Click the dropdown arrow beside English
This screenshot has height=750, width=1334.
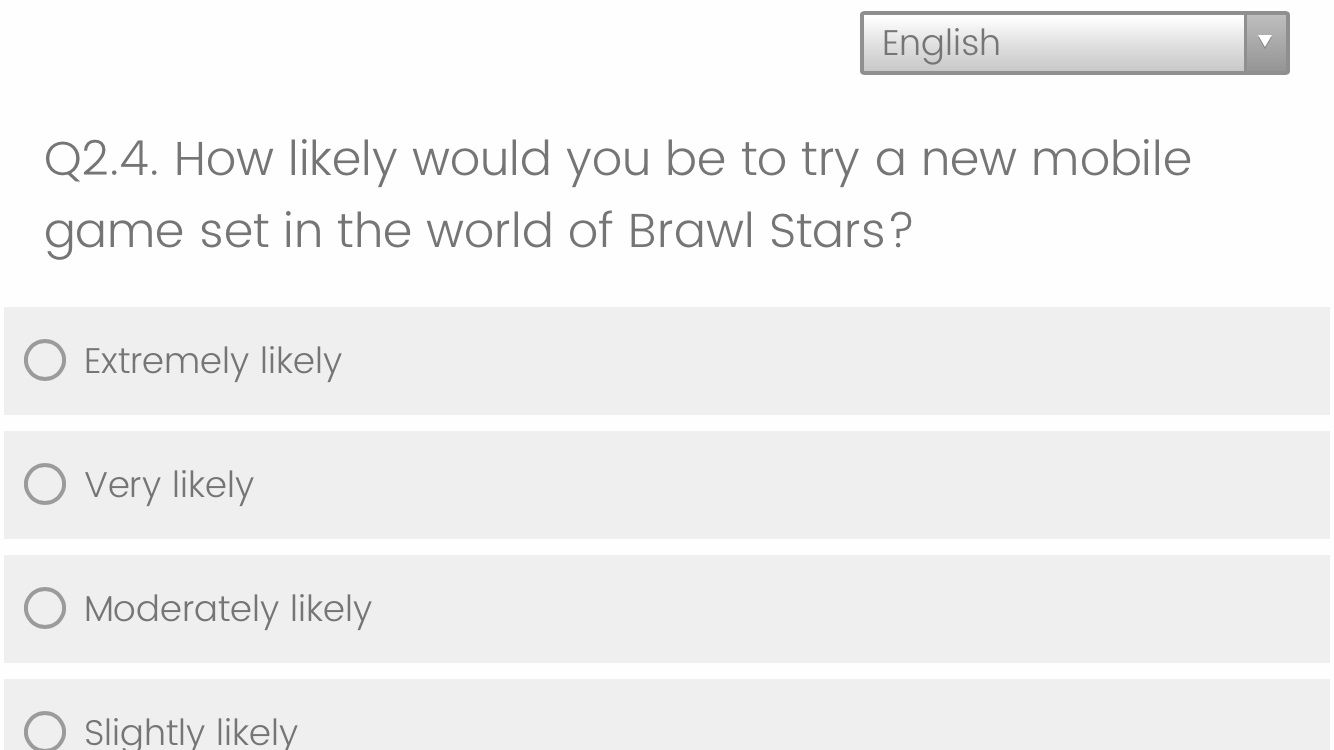(x=1265, y=42)
